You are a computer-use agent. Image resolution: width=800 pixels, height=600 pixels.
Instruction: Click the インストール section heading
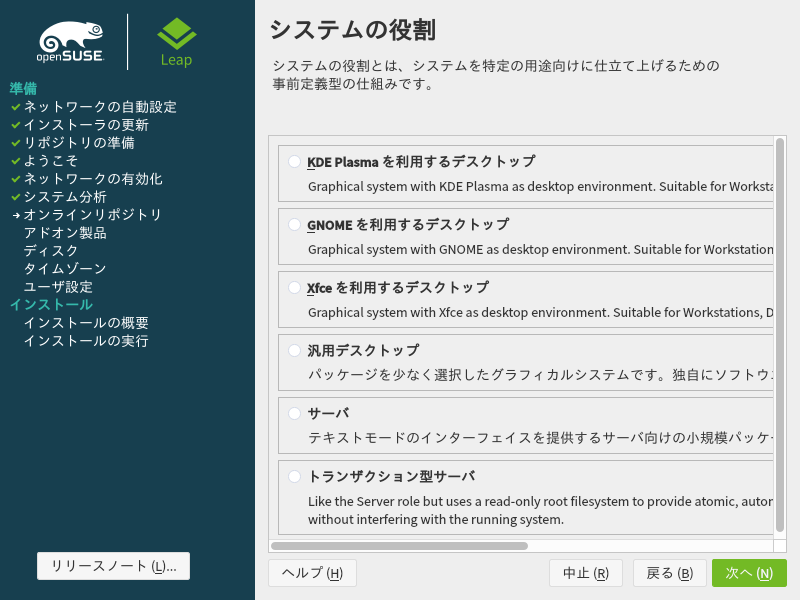51,305
